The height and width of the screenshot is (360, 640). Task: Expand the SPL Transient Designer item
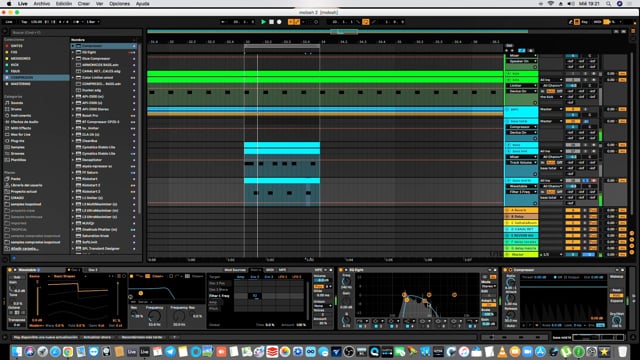pos(73,248)
